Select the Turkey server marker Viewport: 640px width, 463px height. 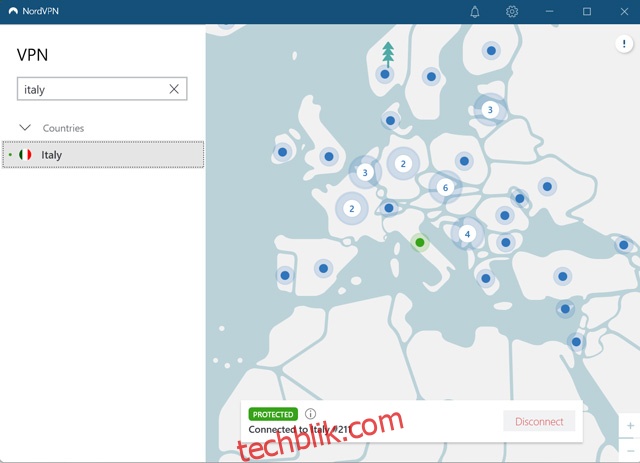click(x=562, y=276)
